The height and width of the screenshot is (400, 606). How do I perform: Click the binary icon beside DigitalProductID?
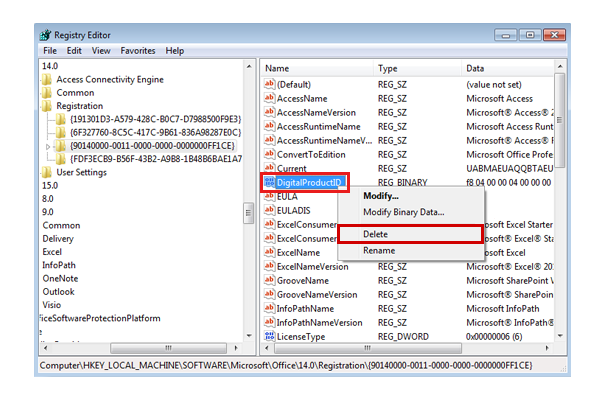(269, 182)
